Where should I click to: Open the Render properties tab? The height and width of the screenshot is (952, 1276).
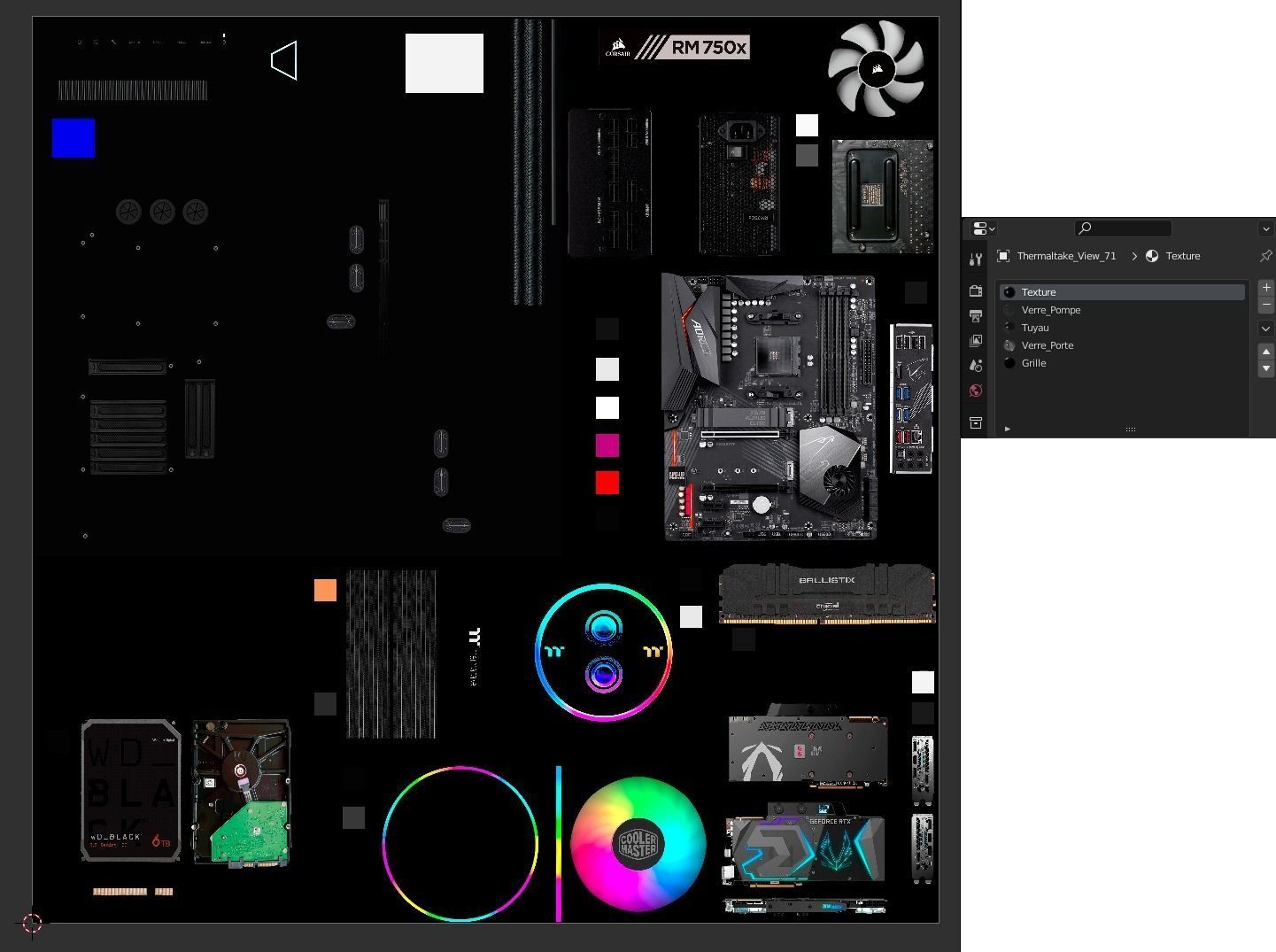[976, 290]
